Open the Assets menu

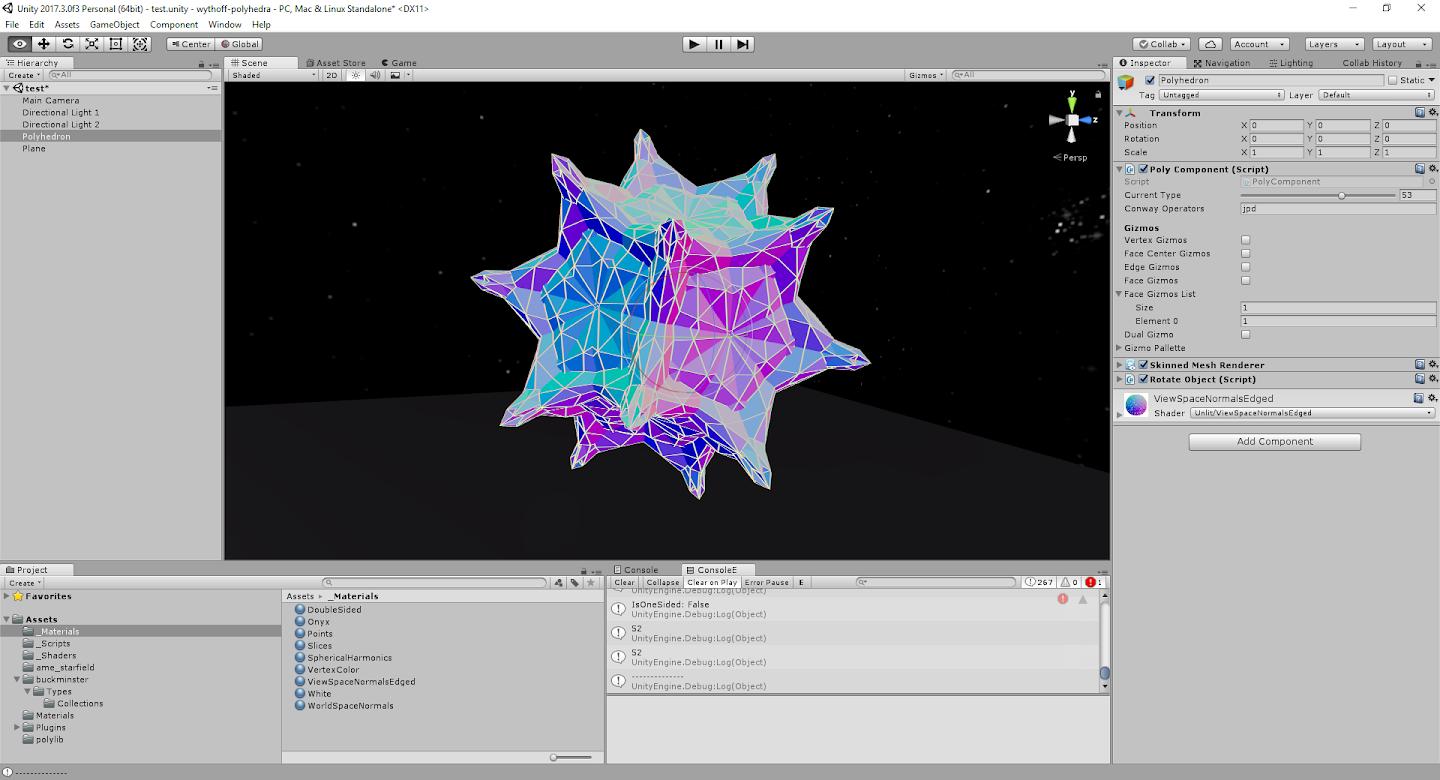coord(67,24)
